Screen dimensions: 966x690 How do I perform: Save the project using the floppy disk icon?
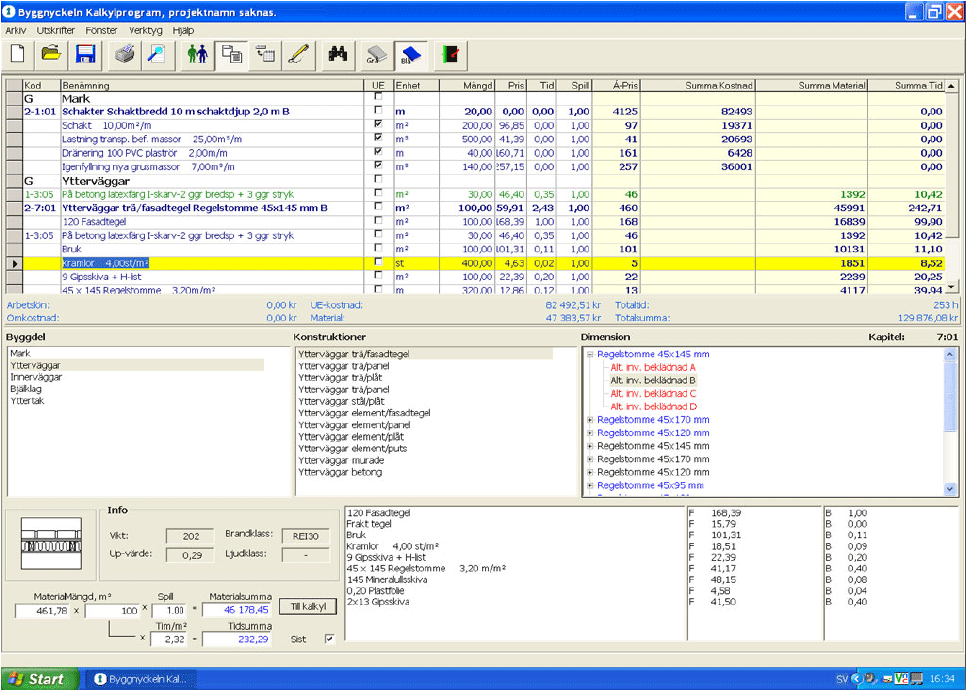tap(85, 54)
